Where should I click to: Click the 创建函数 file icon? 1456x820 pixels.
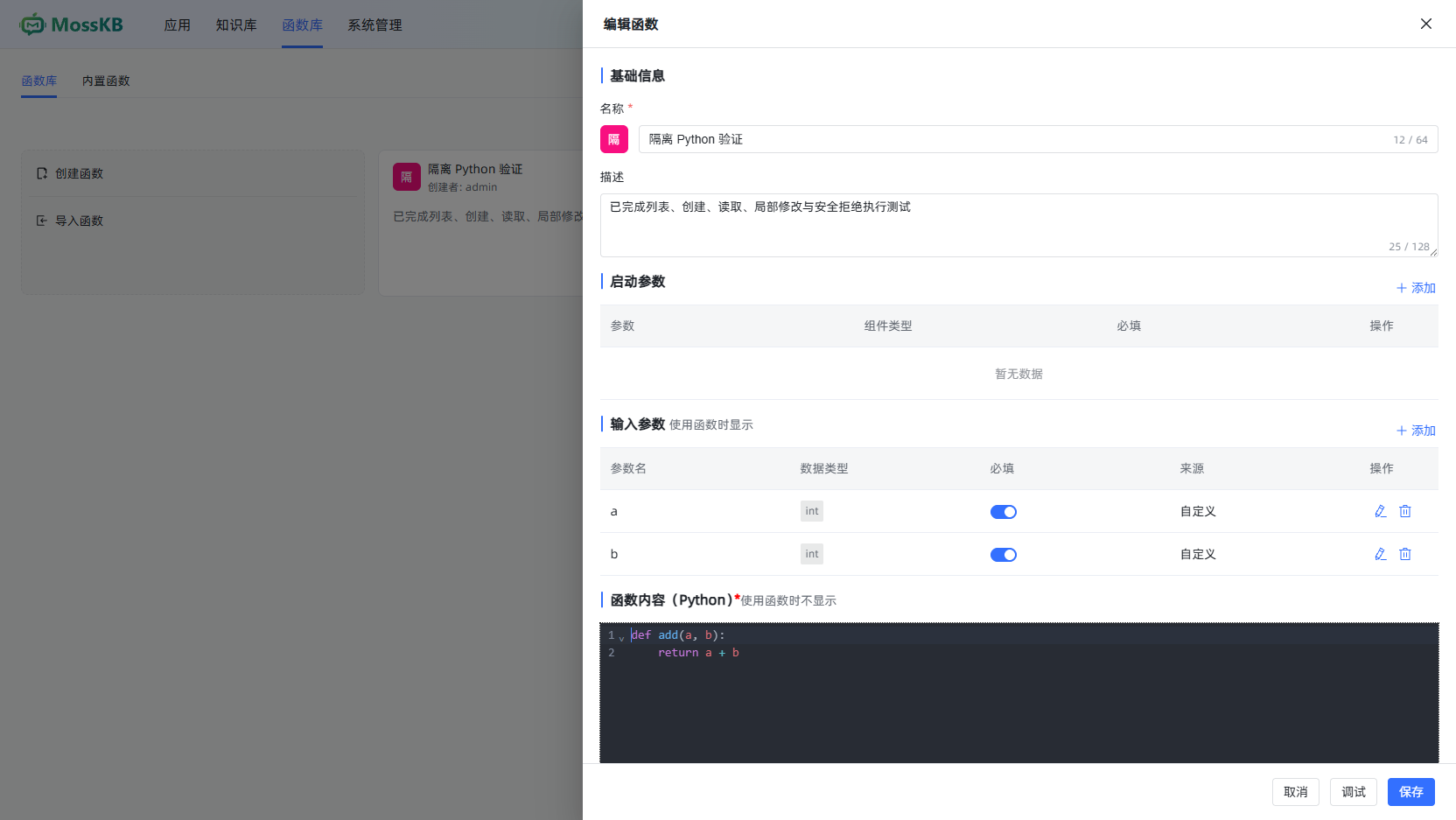coord(42,173)
